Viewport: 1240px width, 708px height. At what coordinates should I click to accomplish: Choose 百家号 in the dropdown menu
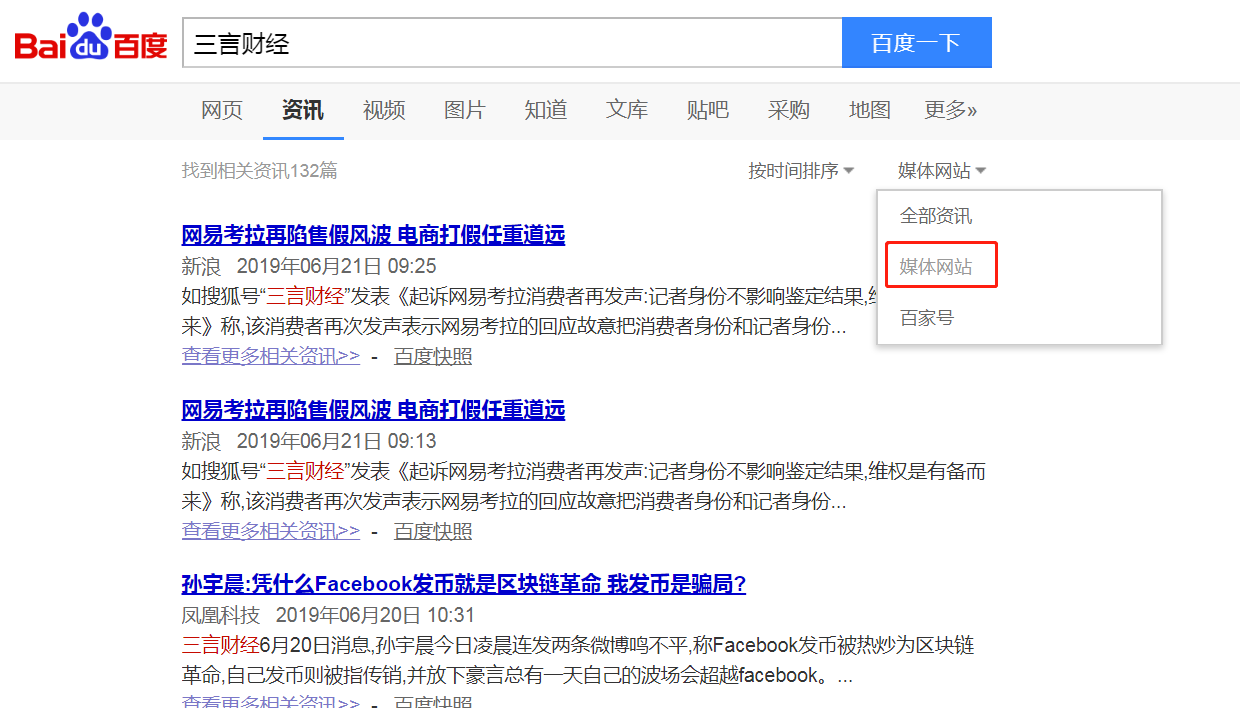tap(927, 318)
